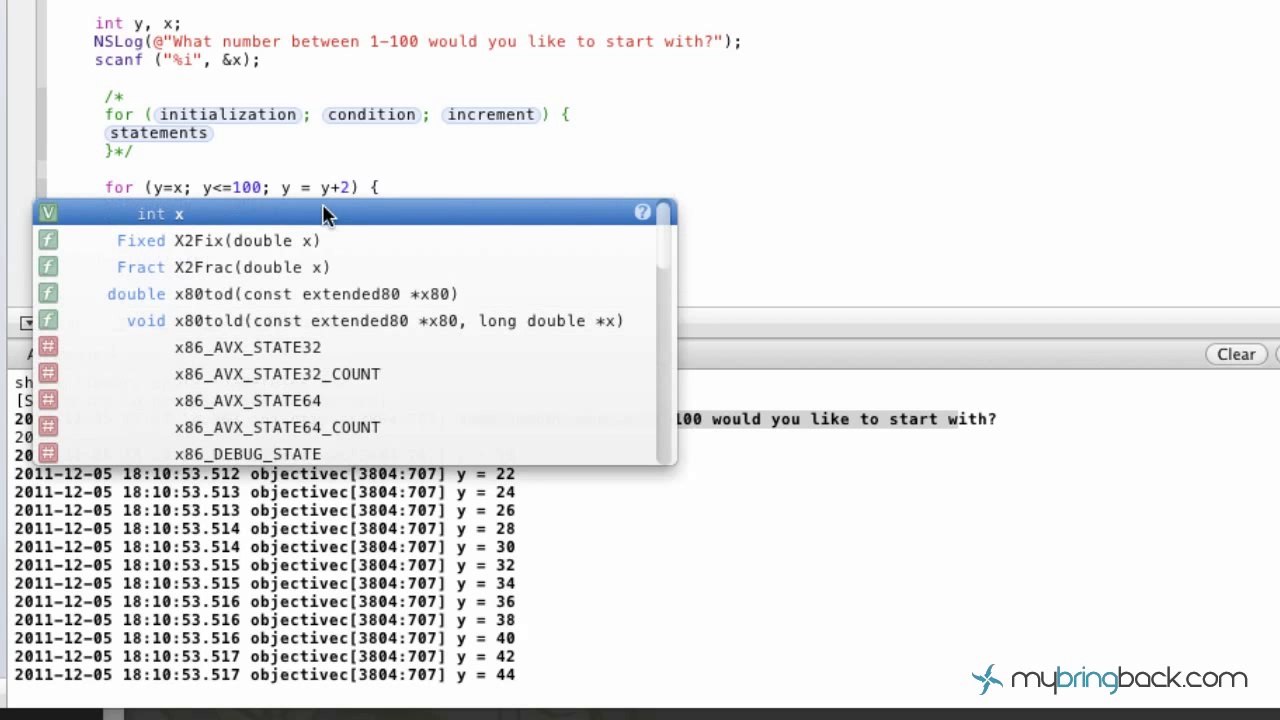Image resolution: width=1280 pixels, height=720 pixels.
Task: Select the x80told completion entry
Action: pos(345,320)
